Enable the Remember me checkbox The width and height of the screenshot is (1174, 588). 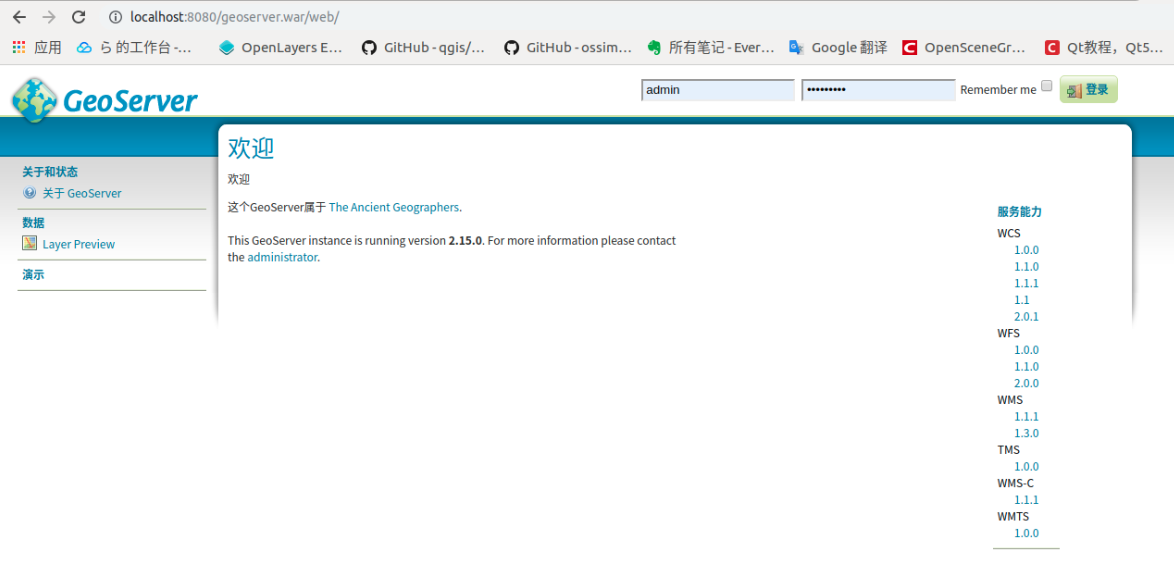pos(1047,86)
